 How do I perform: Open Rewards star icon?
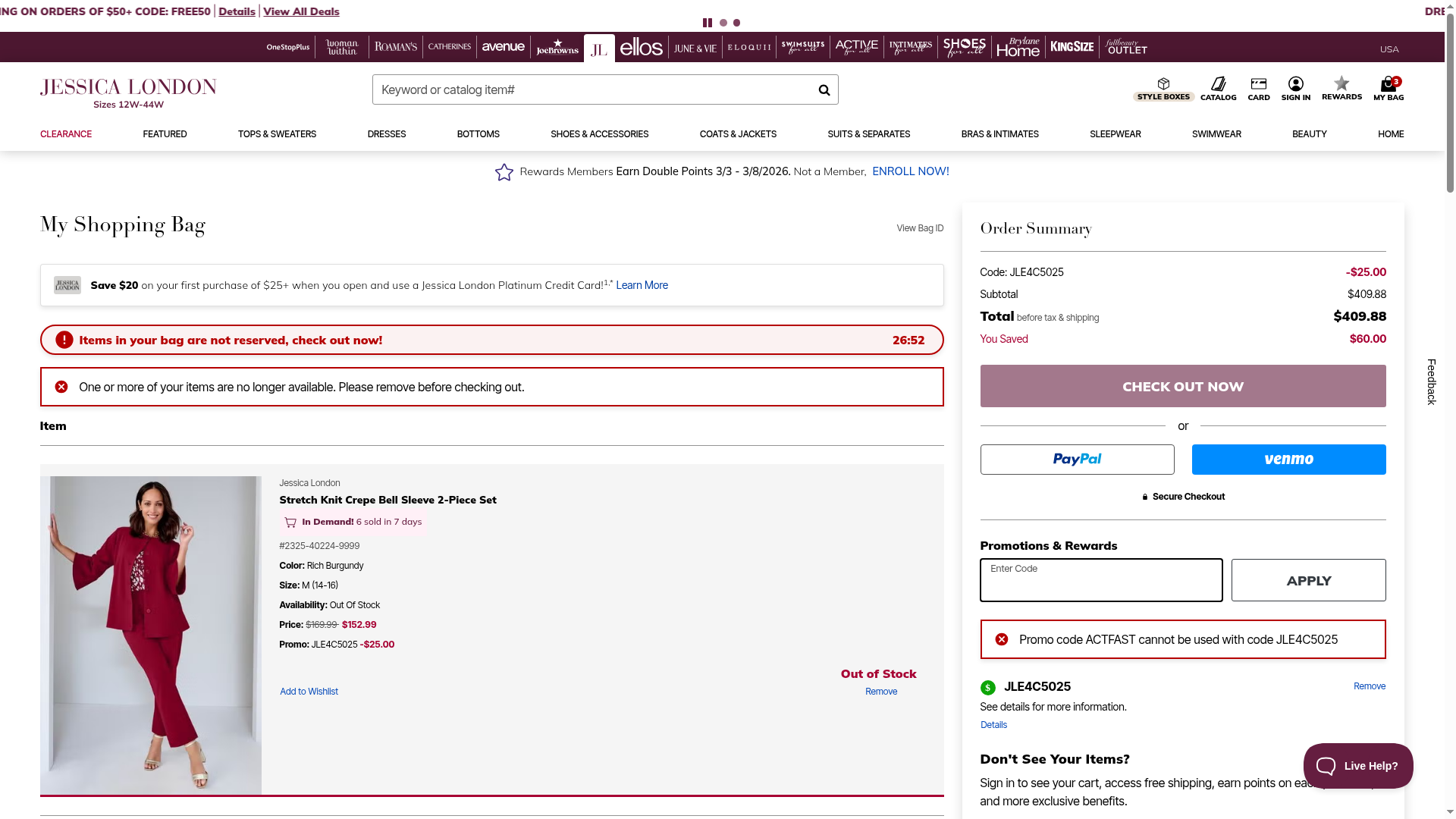(1341, 88)
